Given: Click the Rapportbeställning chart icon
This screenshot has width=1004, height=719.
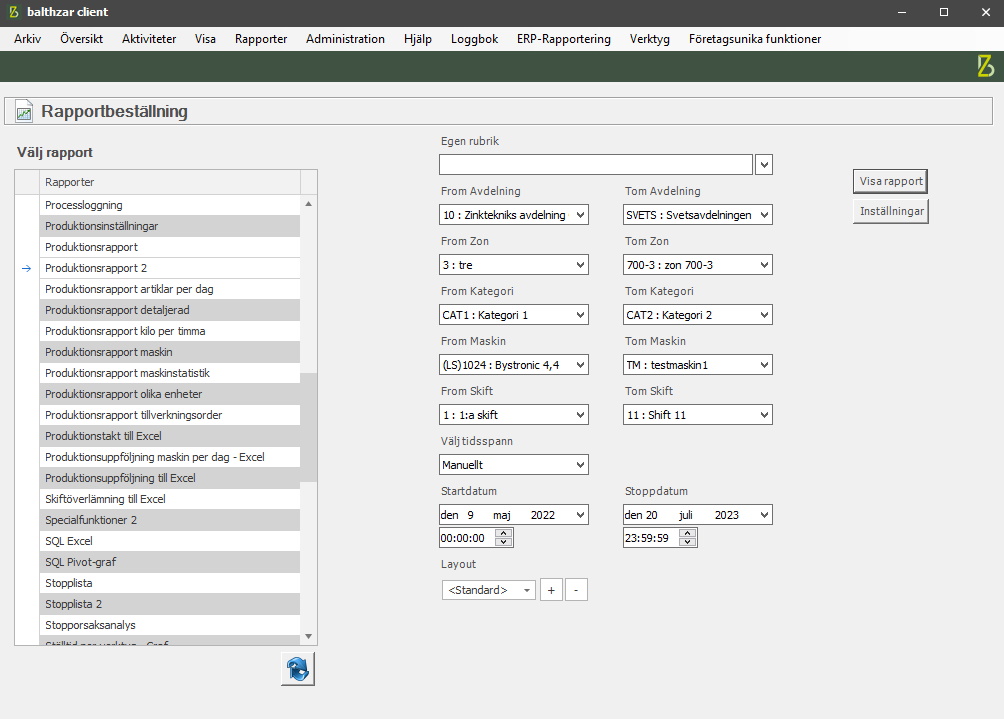Looking at the screenshot, I should click(24, 111).
